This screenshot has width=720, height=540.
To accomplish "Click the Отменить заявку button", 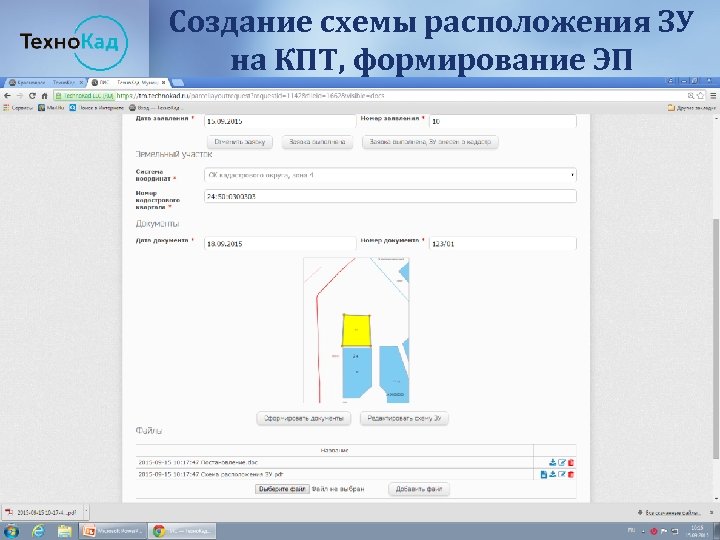I will pyautogui.click(x=240, y=142).
